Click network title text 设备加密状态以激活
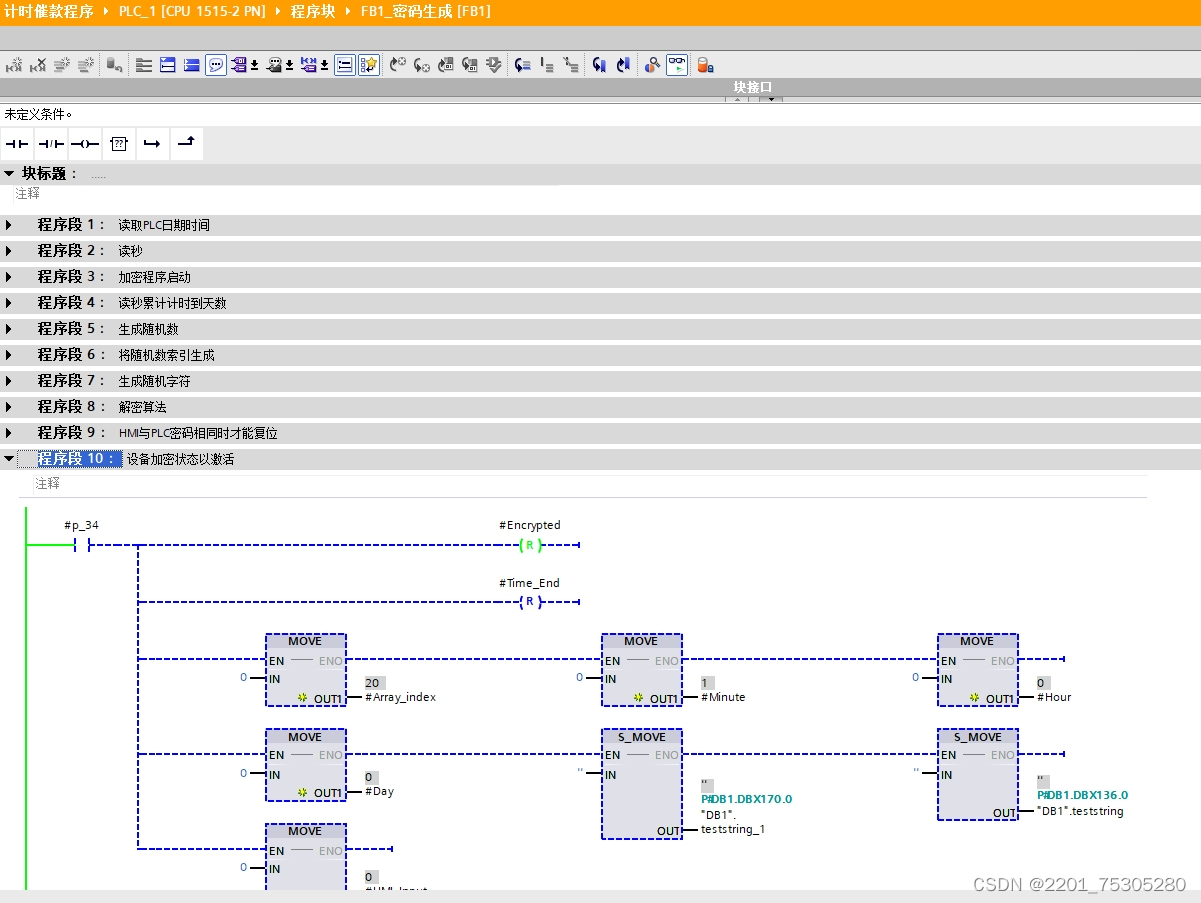 point(180,459)
